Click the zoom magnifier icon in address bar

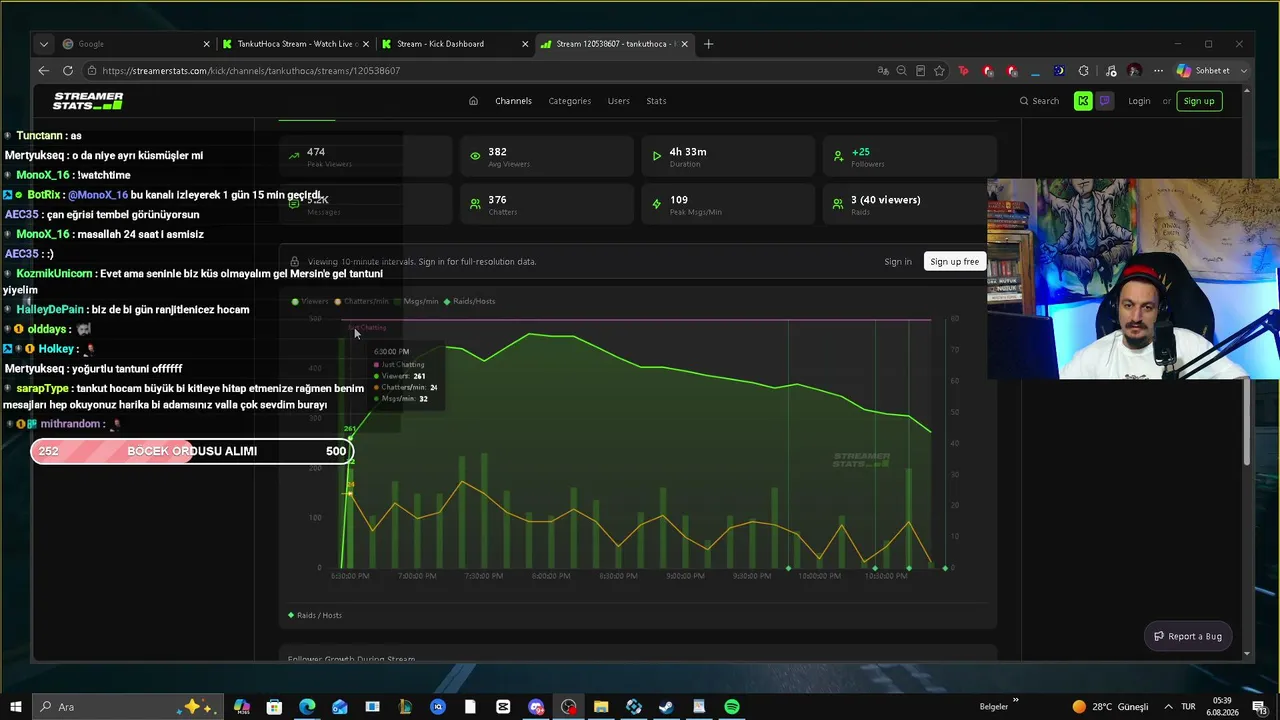coord(902,71)
